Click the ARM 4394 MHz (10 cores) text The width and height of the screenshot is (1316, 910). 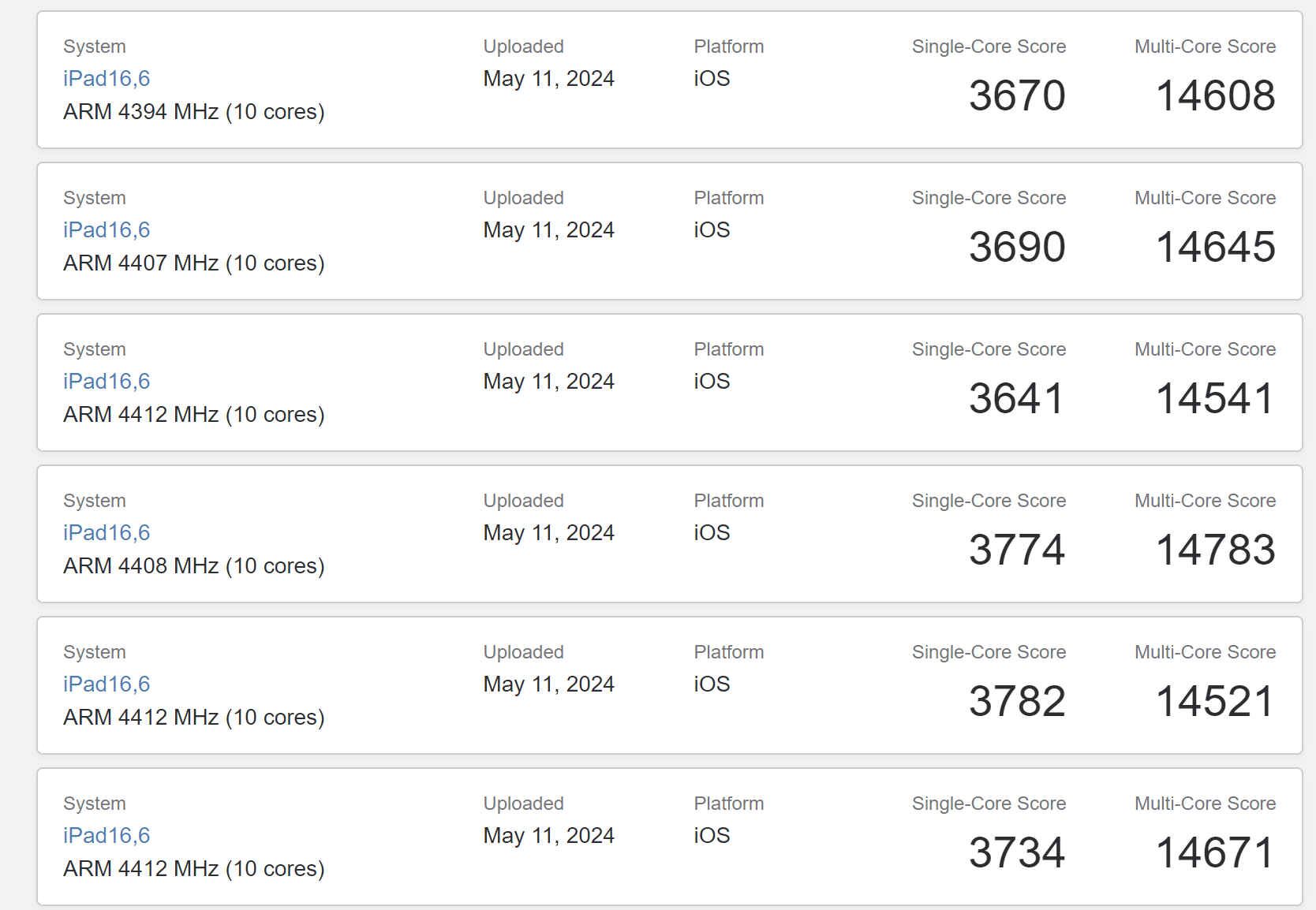coord(194,112)
